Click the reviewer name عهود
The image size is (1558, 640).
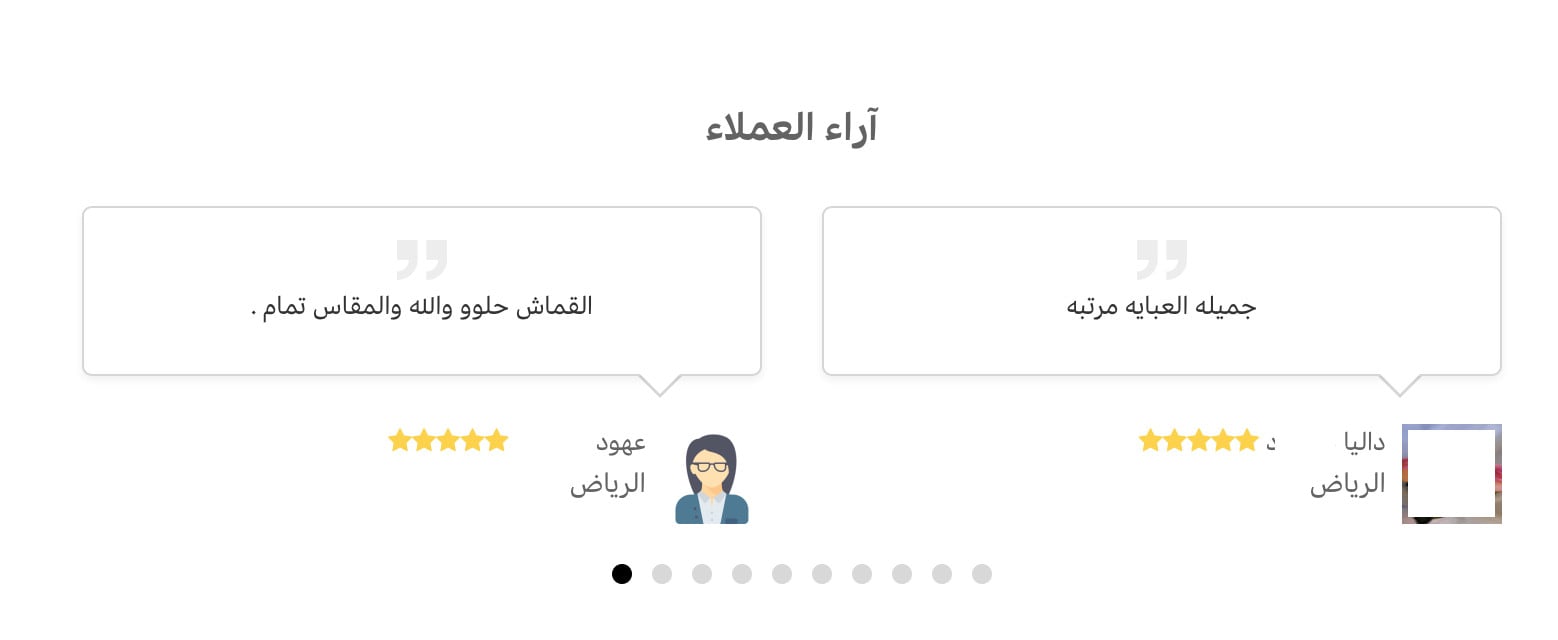(621, 442)
